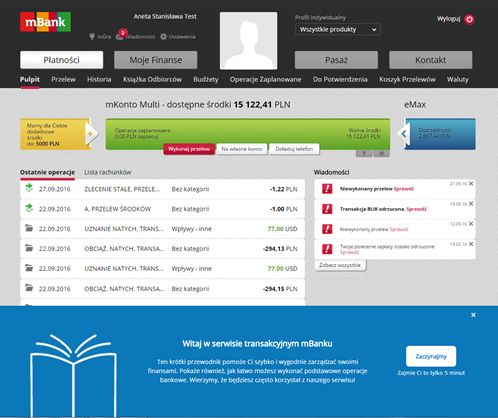Open the Historia menu item
Viewport: 498px width, 418px height.
[99, 79]
